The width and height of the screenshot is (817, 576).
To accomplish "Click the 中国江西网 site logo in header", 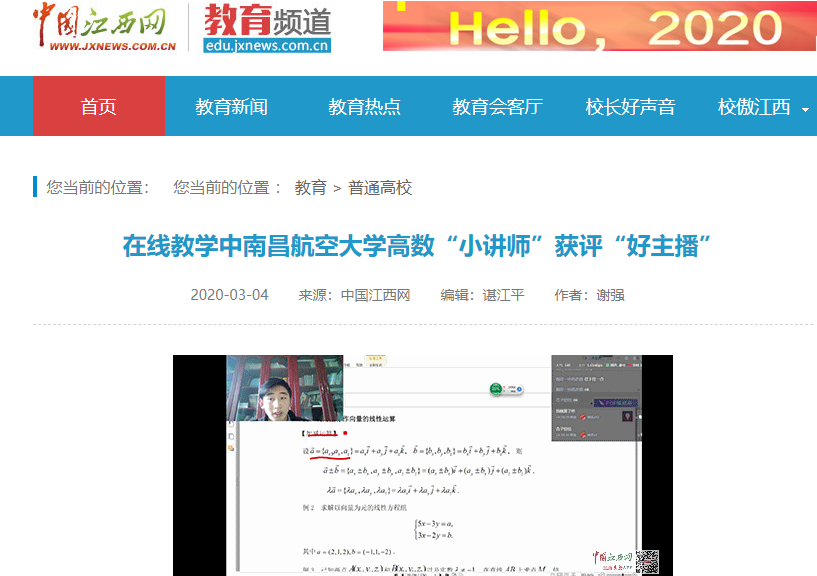I will [x=104, y=26].
